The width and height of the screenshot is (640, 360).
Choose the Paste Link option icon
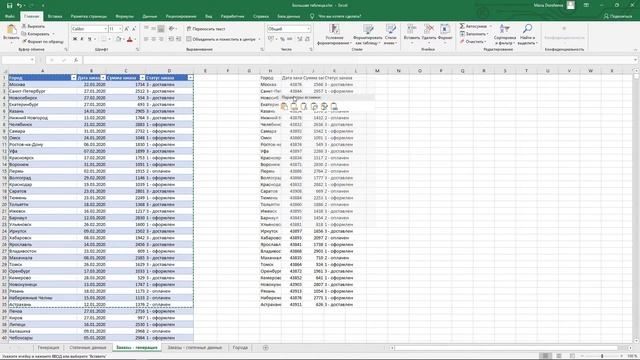(x=334, y=107)
